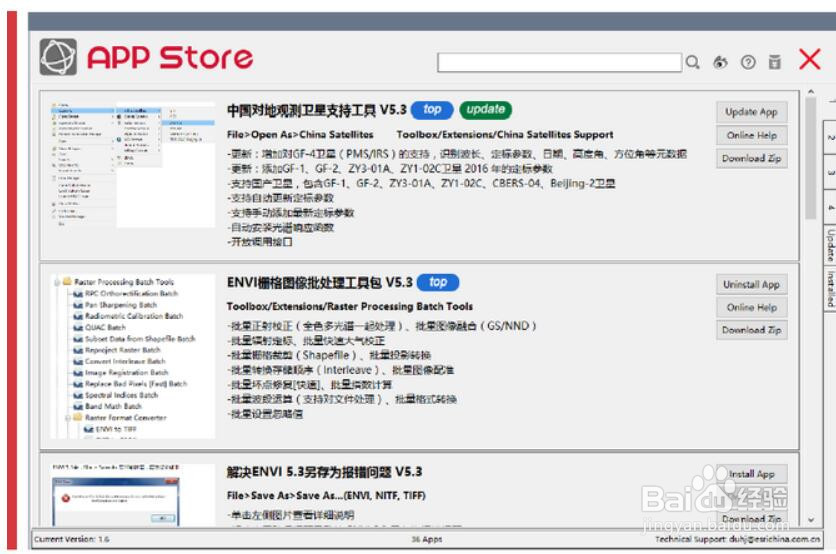Click the magnifier search icon
Screen dimensions: 836x554
[693, 62]
